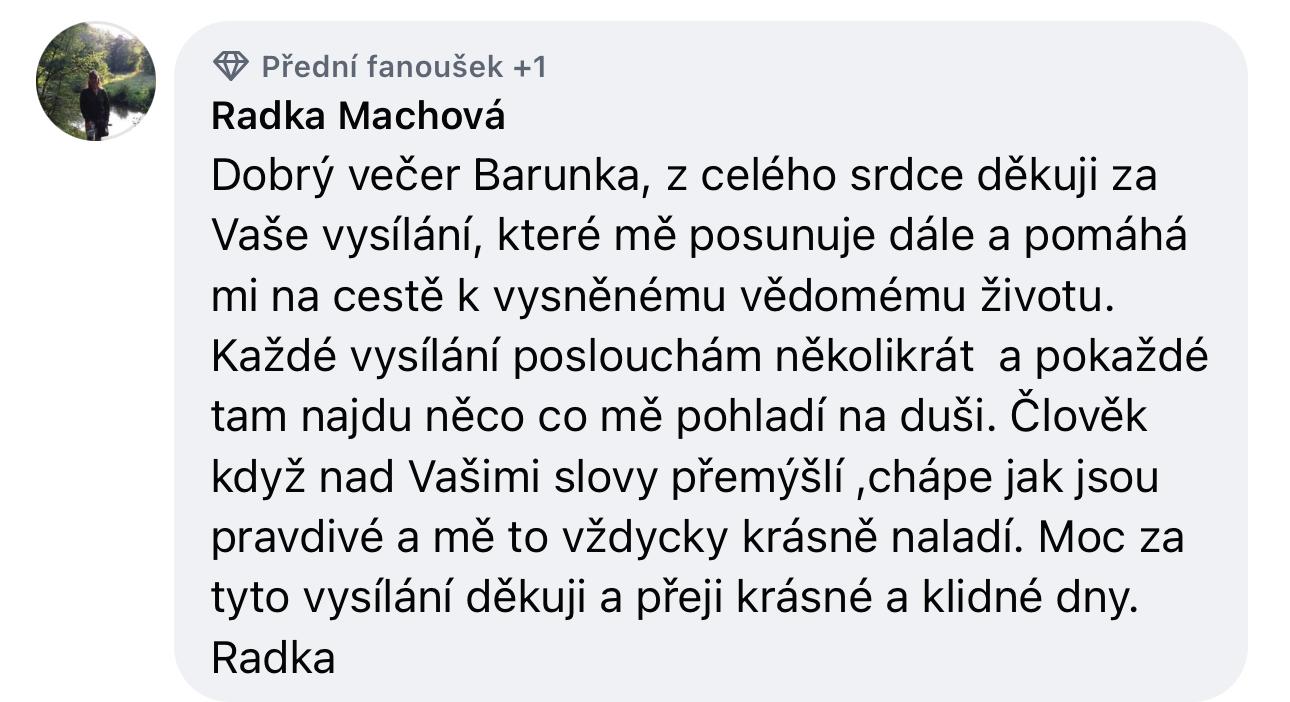The height and width of the screenshot is (702, 1290).
Task: Click the Radka signature ending the comment
Action: pyautogui.click(x=272, y=659)
